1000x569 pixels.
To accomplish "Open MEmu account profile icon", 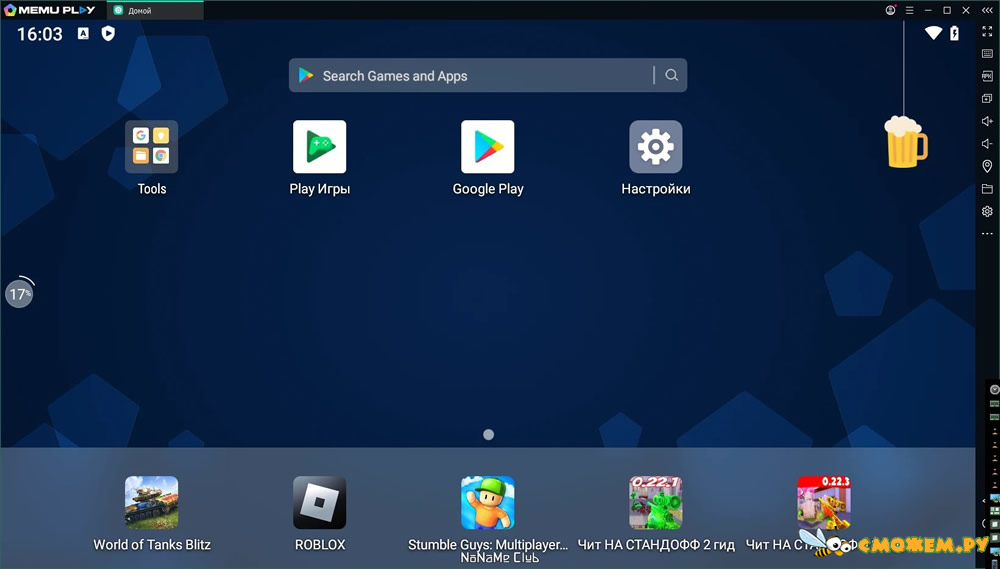I will [891, 10].
